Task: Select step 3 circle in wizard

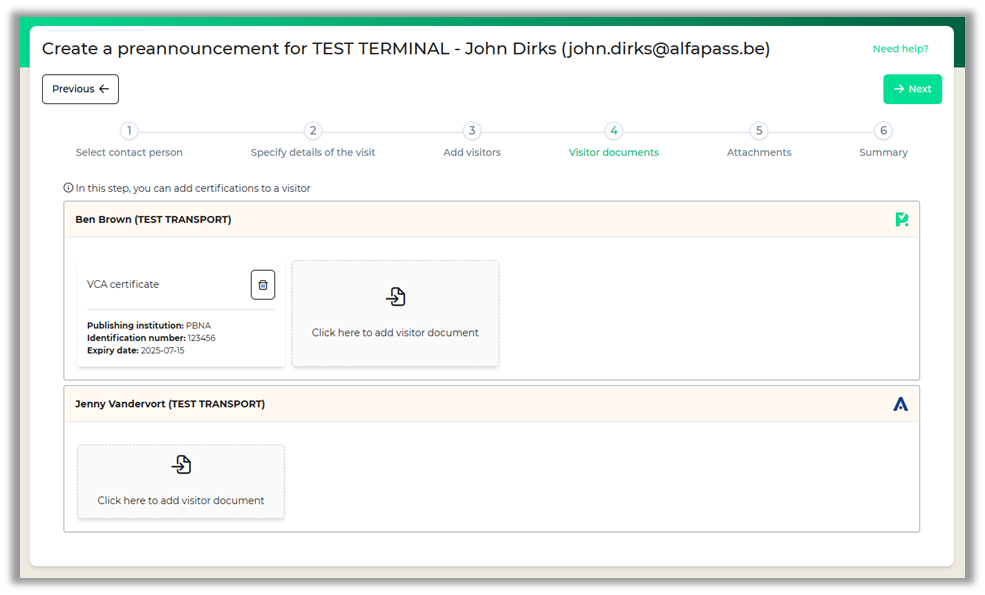Action: pyautogui.click(x=472, y=131)
